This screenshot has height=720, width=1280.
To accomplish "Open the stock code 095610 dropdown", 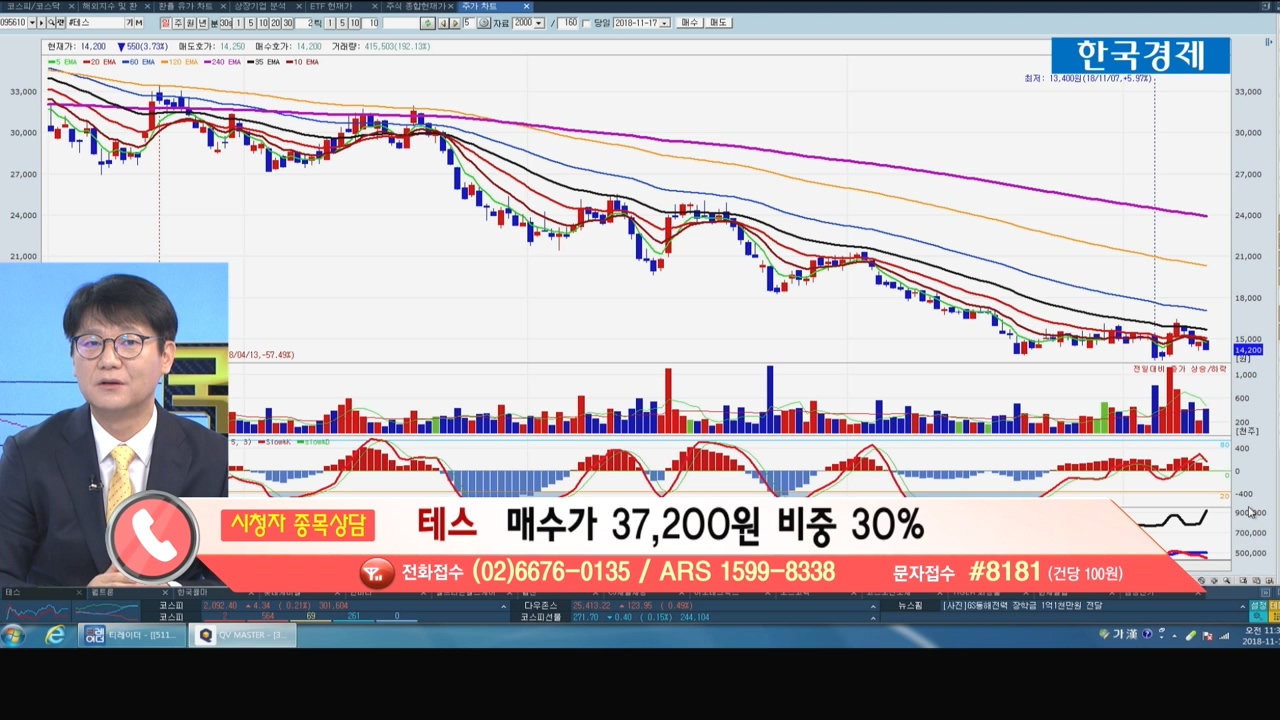I will point(31,23).
